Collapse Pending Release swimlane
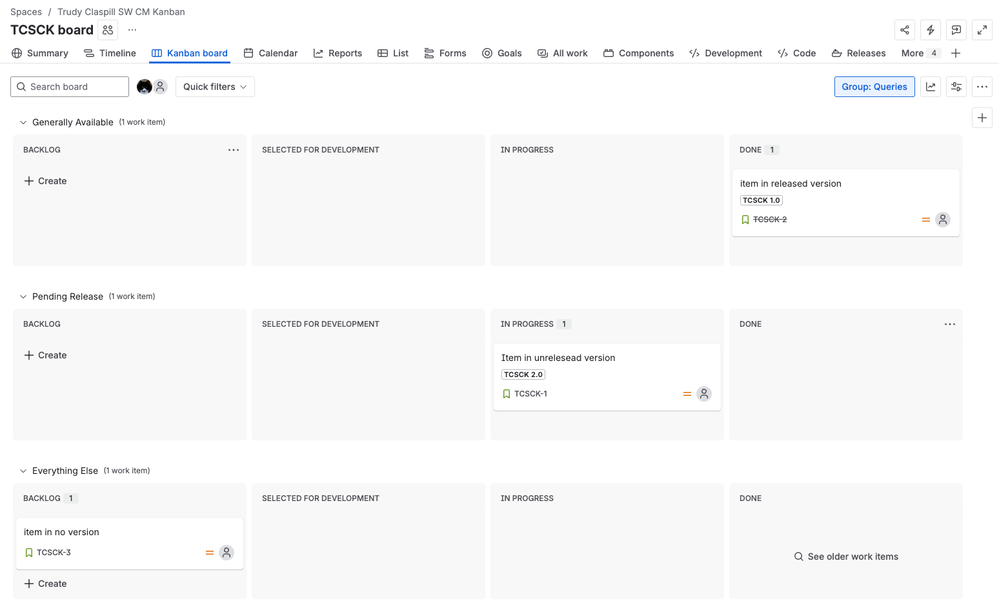 (x=23, y=297)
